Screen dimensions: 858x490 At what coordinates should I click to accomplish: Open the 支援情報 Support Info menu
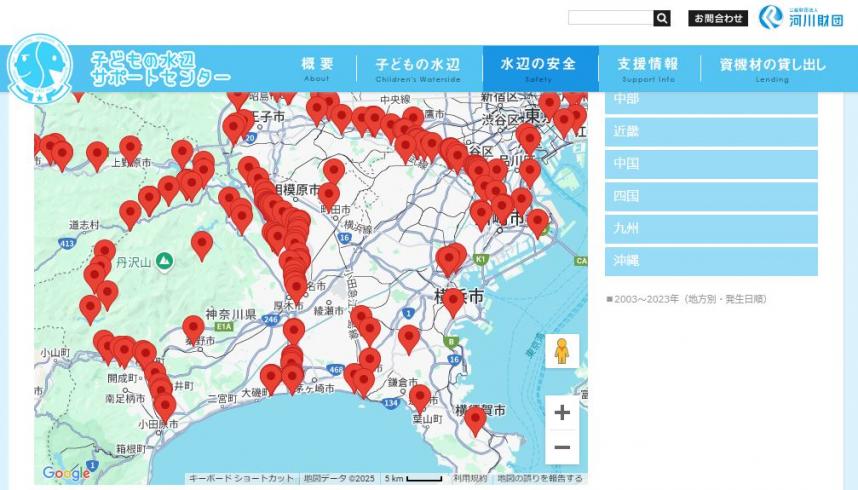[648, 69]
